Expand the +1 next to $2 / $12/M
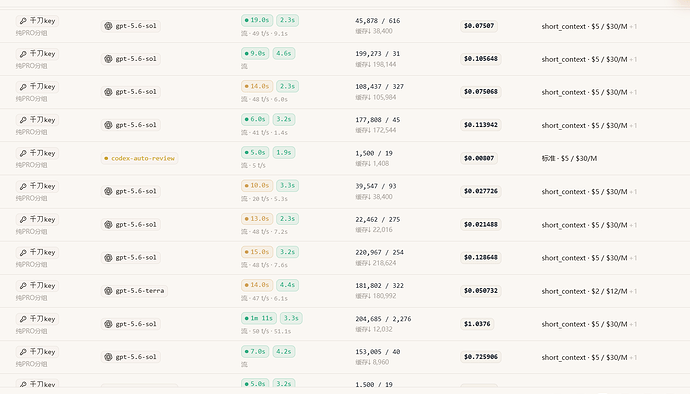 coord(633,291)
